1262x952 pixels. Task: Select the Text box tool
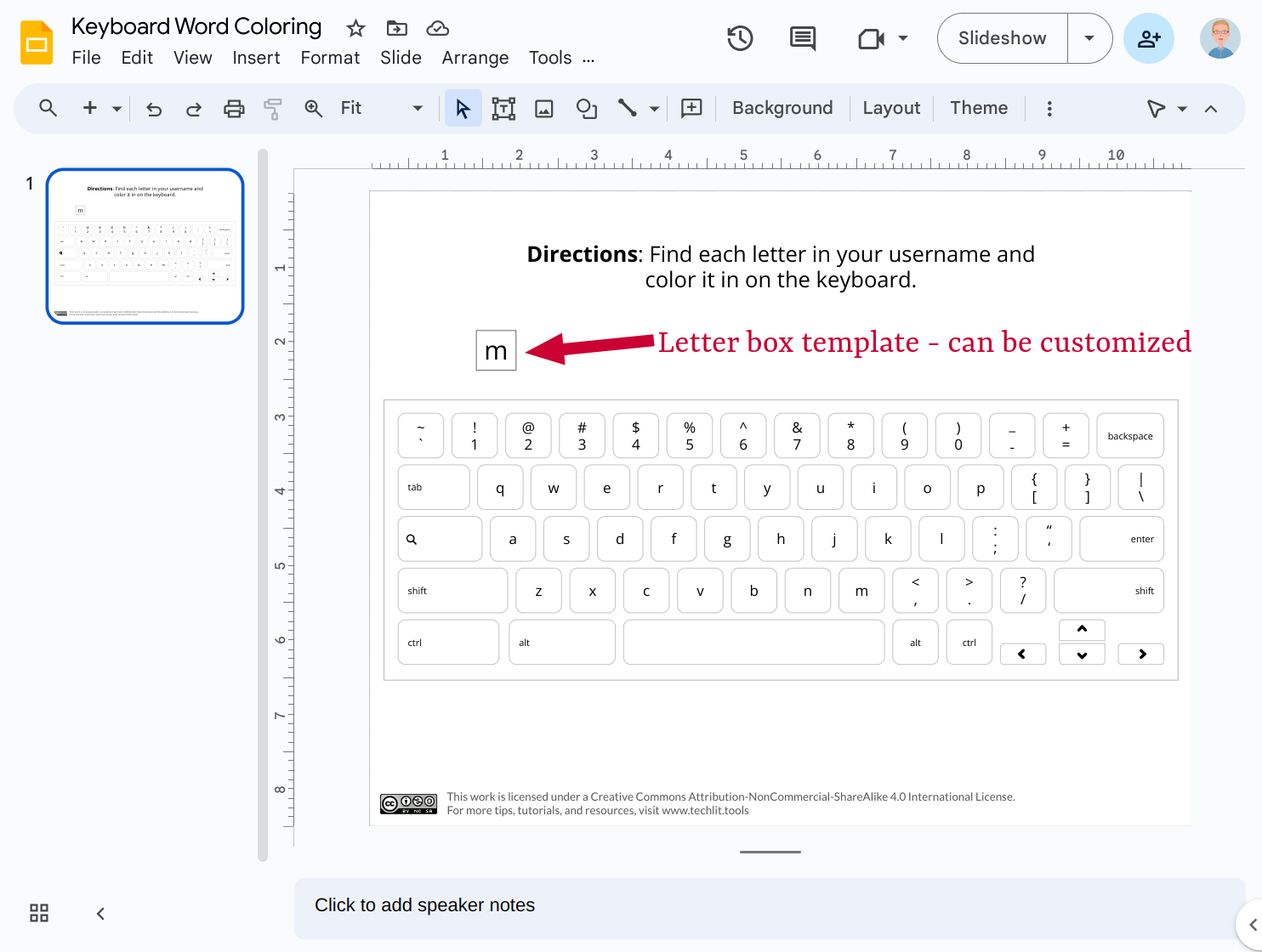tap(503, 108)
